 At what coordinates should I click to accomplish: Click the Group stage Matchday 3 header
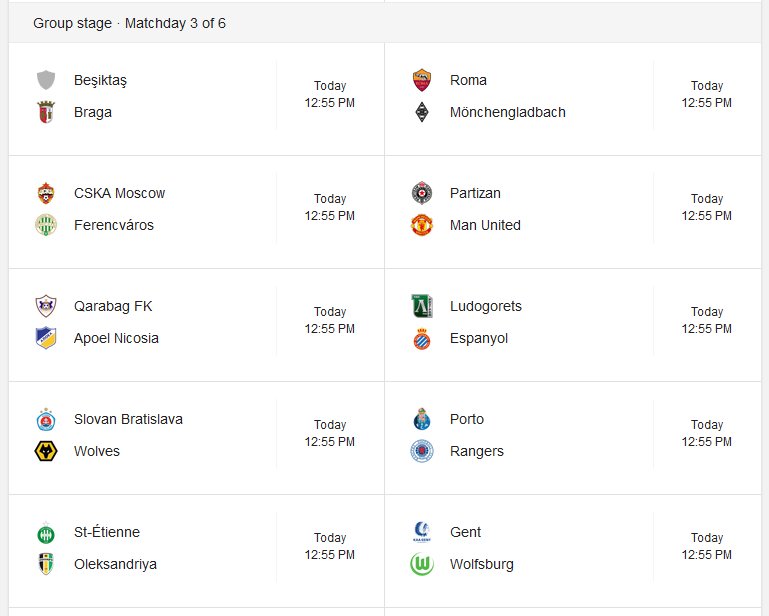pos(129,24)
